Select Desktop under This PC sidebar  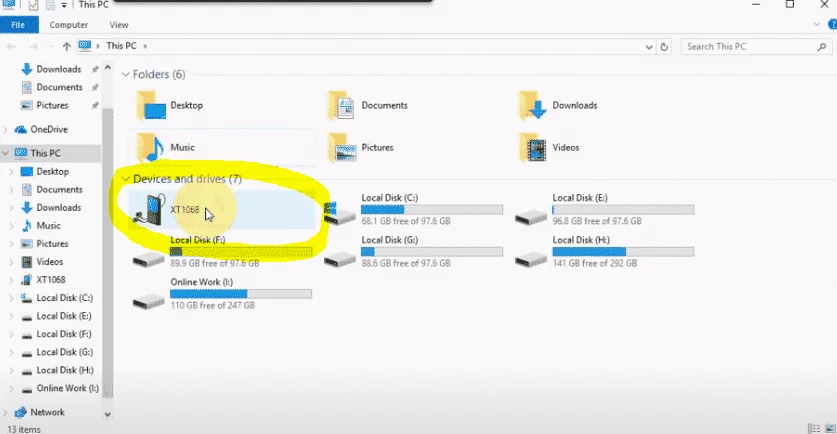pos(52,172)
